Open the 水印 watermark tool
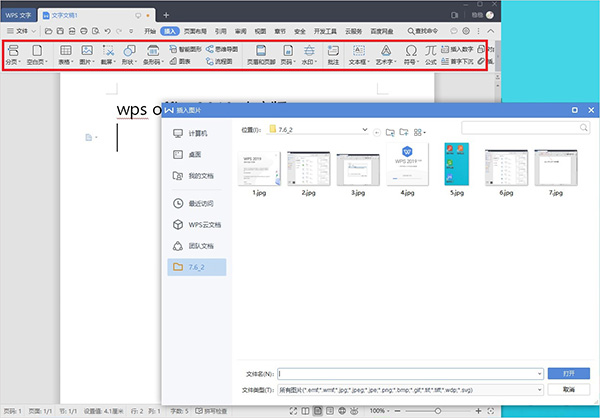Screen dimensions: 600x418 [309, 54]
